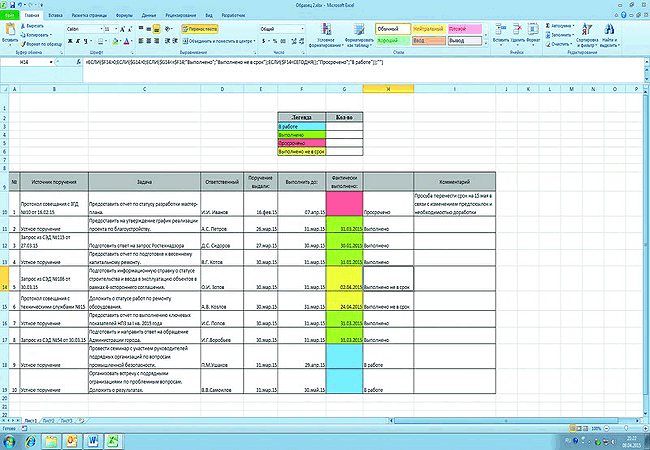Switch to the Вставка (Insert) tab

click(55, 15)
